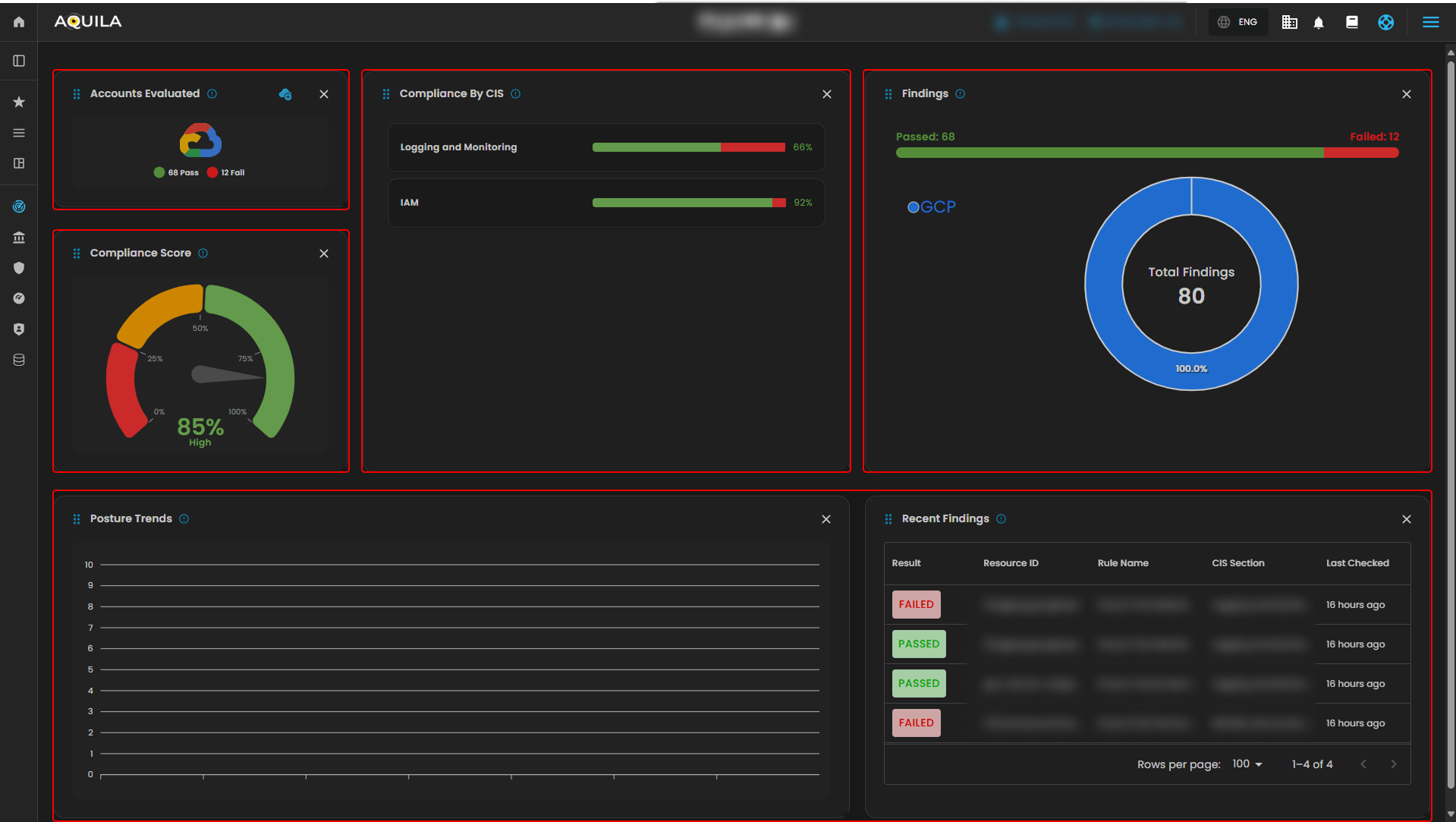The image size is (1456, 822).
Task: Click the notifications bell icon
Action: pos(1319,23)
